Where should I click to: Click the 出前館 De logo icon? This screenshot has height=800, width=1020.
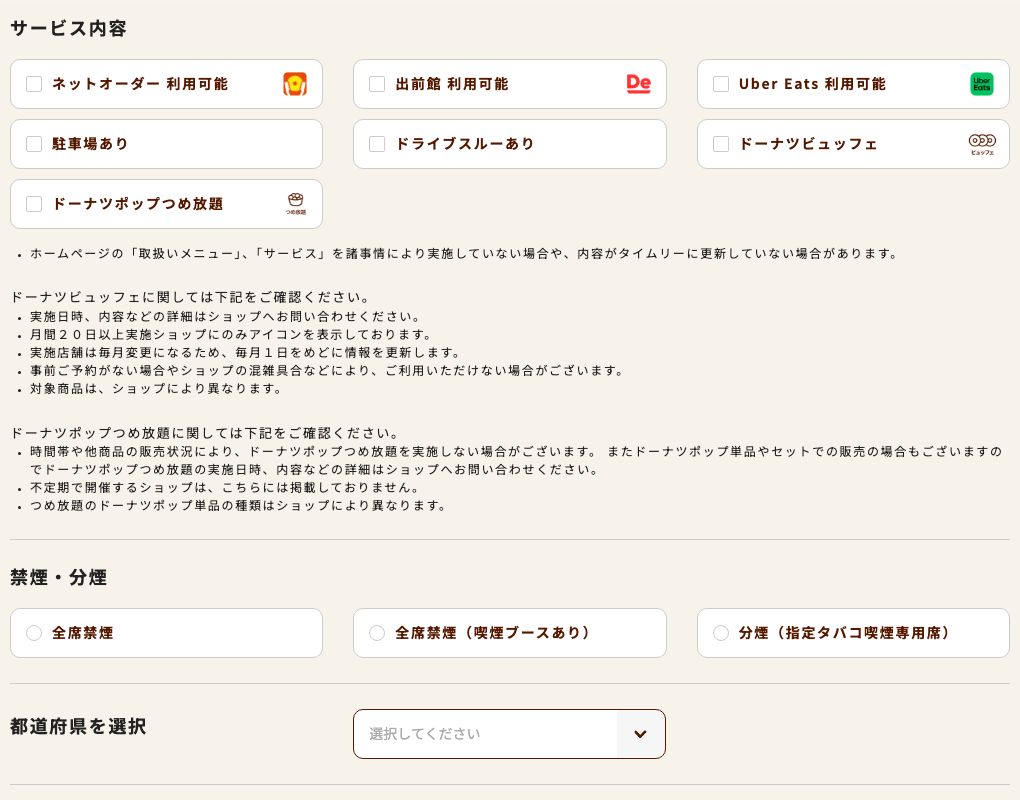(638, 83)
